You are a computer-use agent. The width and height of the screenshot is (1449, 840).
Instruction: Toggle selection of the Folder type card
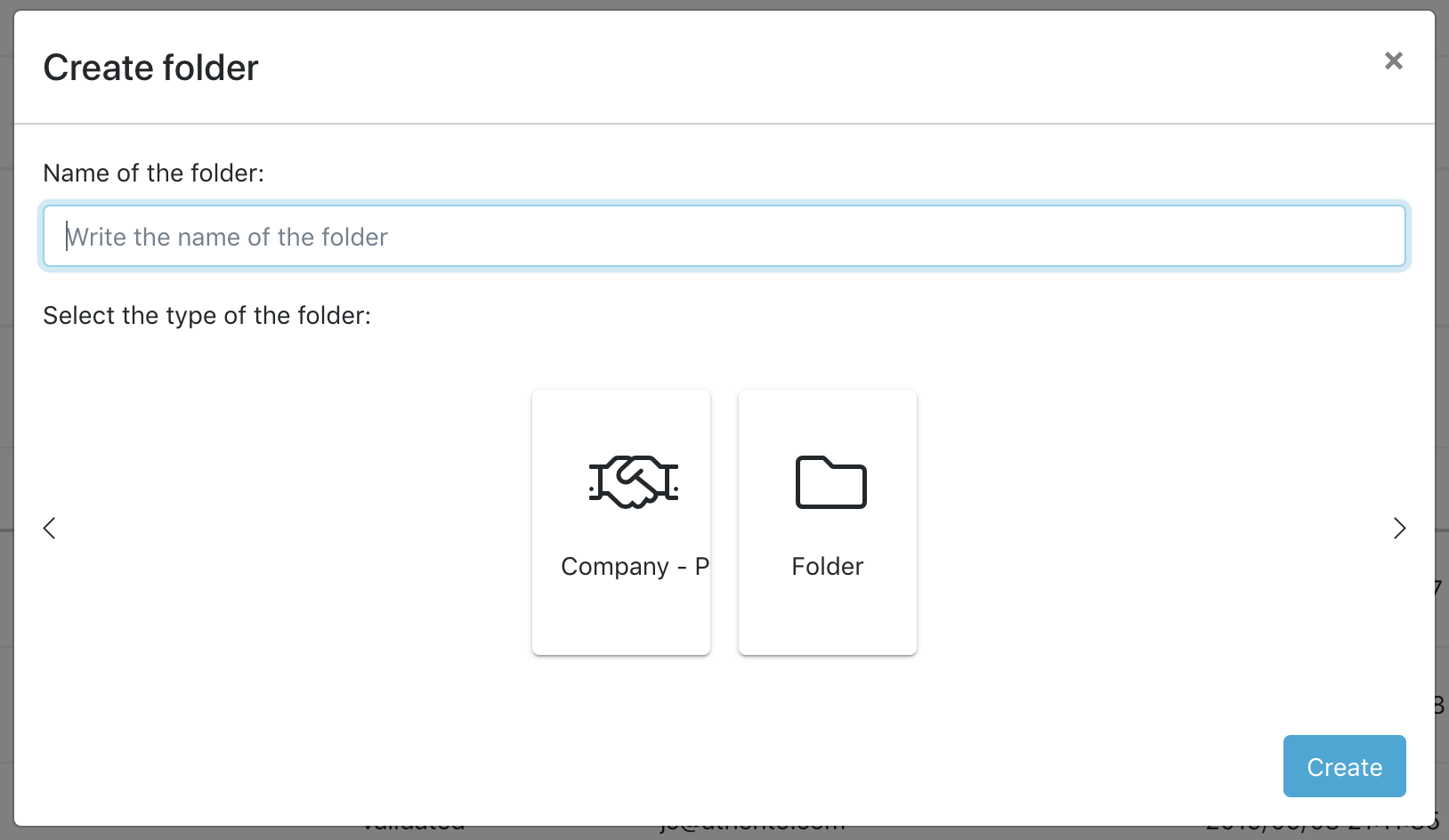[827, 521]
